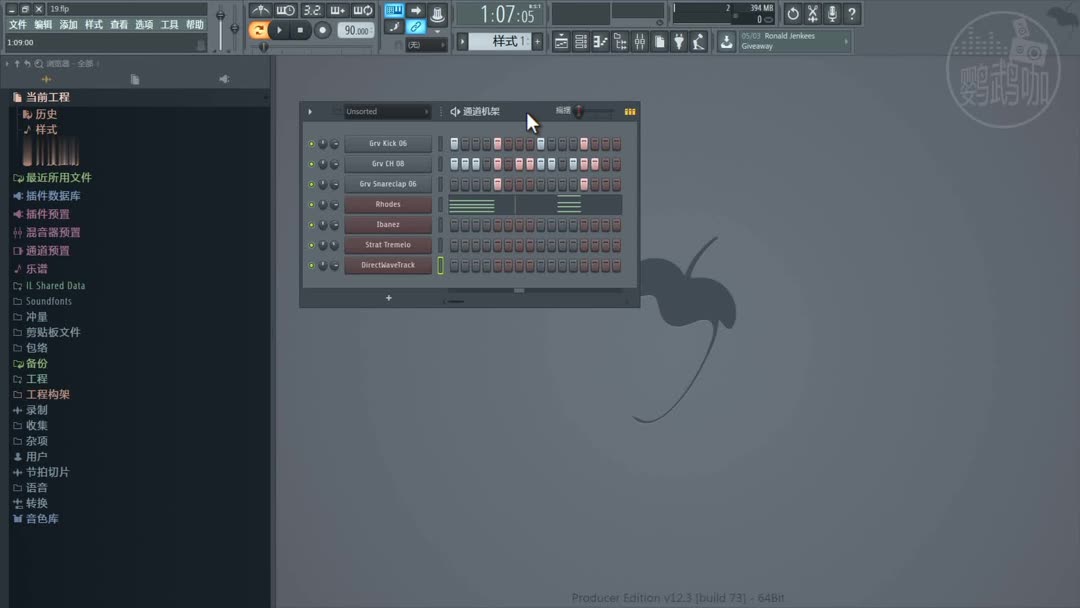Click the channel rack horizontal scrollbar
The height and width of the screenshot is (608, 1080).
click(x=518, y=290)
